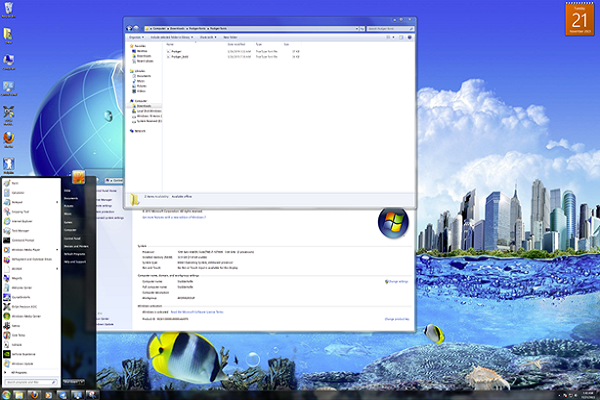This screenshot has height=400, width=600.
Task: Open Include selected folder in library dropdown
Action: click(x=172, y=38)
